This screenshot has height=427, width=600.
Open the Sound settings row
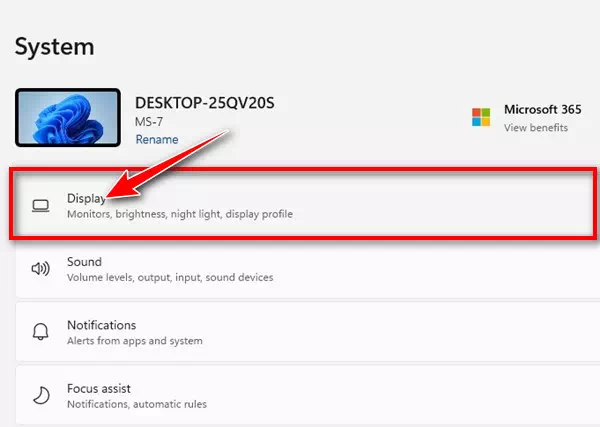point(308,269)
